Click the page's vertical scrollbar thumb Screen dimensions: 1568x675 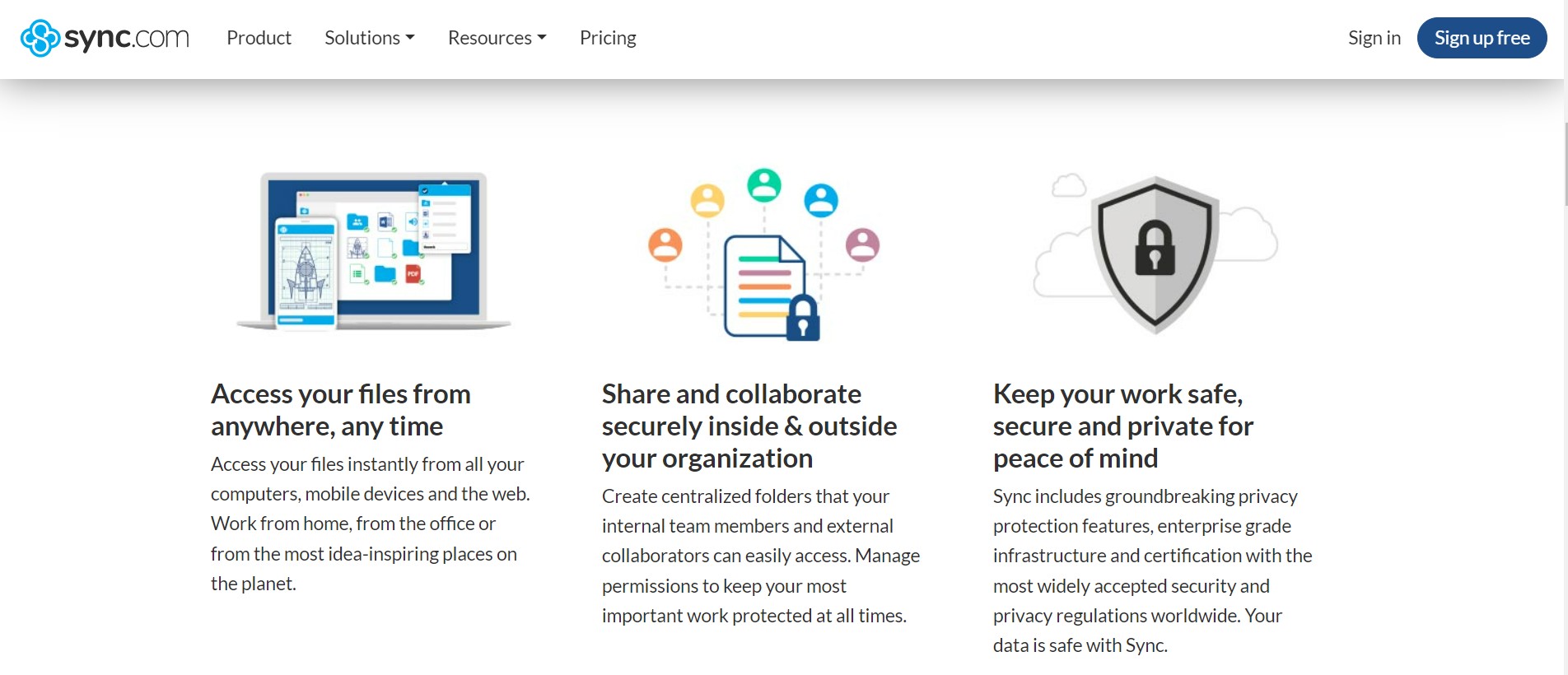(x=1566, y=165)
